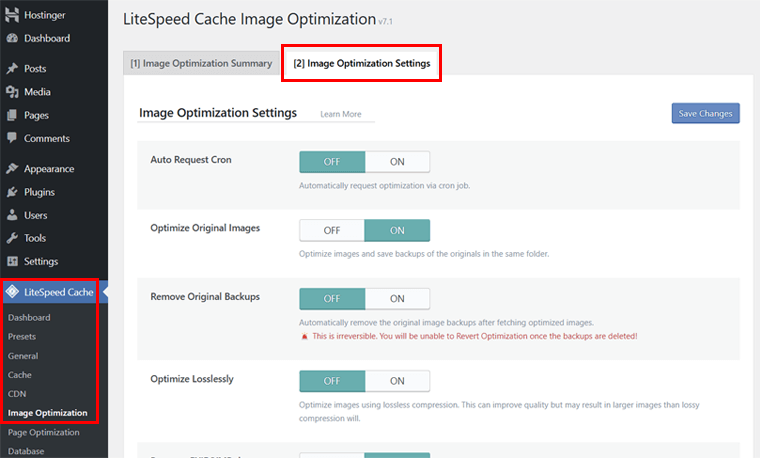This screenshot has width=760, height=458.
Task: Open LiteSpeed Cache Dashboard submenu
Action: point(29,317)
